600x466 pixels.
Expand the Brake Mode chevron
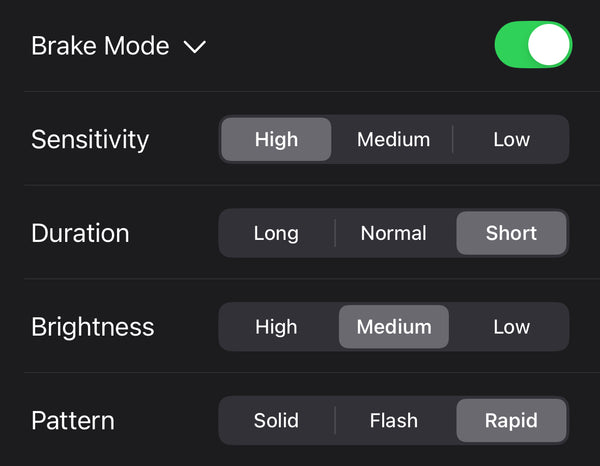click(x=195, y=47)
